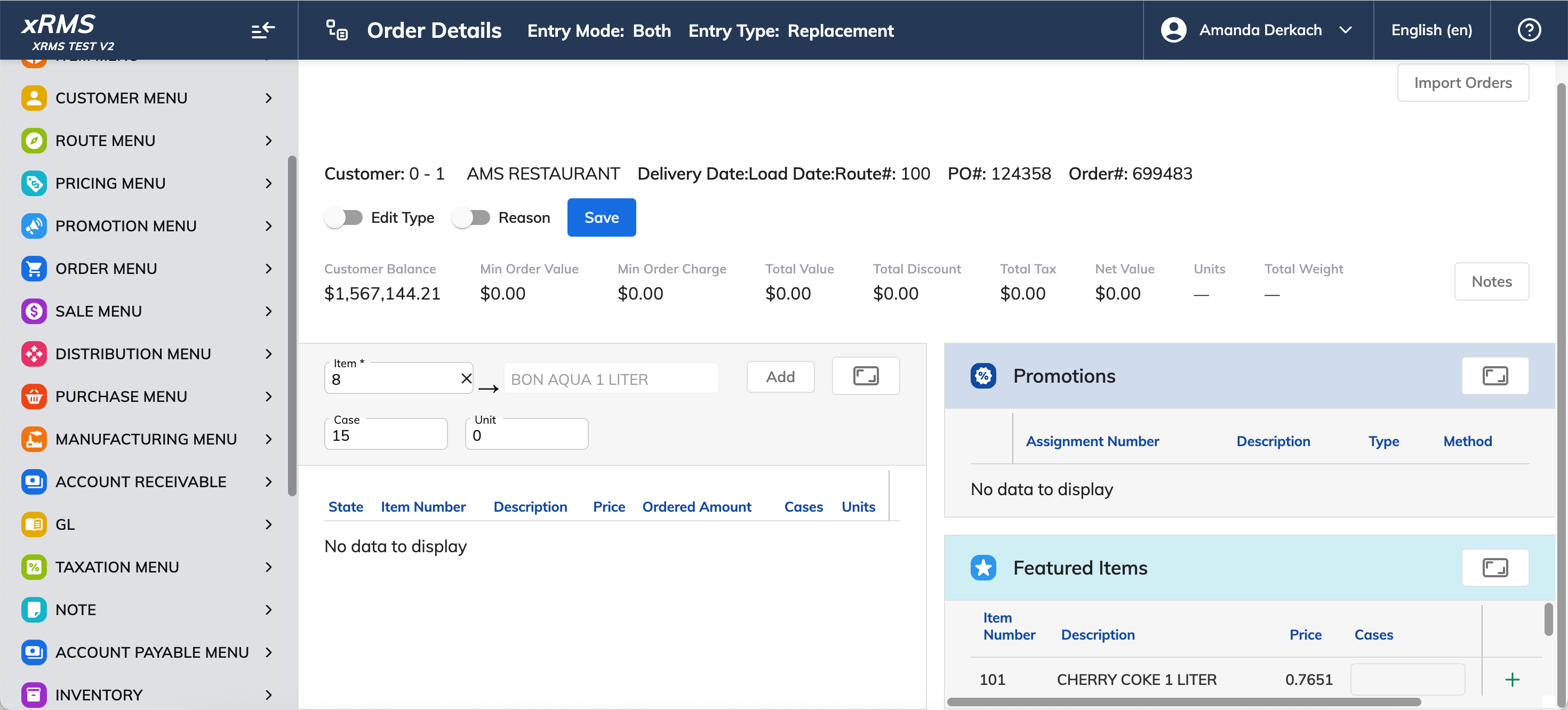Click the Account Receivable icon
The width and height of the screenshot is (1568, 710).
(34, 481)
